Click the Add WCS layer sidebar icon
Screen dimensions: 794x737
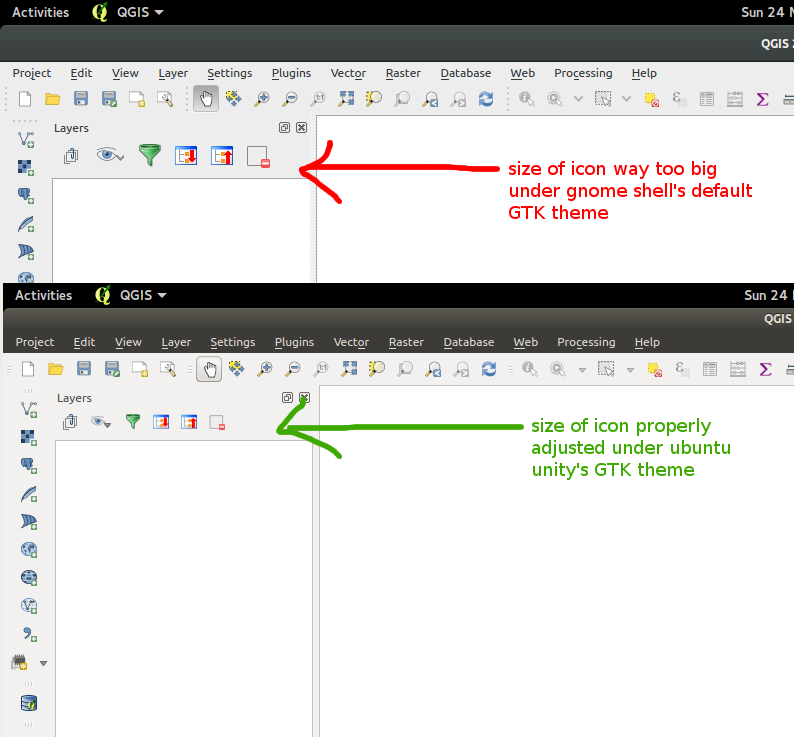[29, 577]
